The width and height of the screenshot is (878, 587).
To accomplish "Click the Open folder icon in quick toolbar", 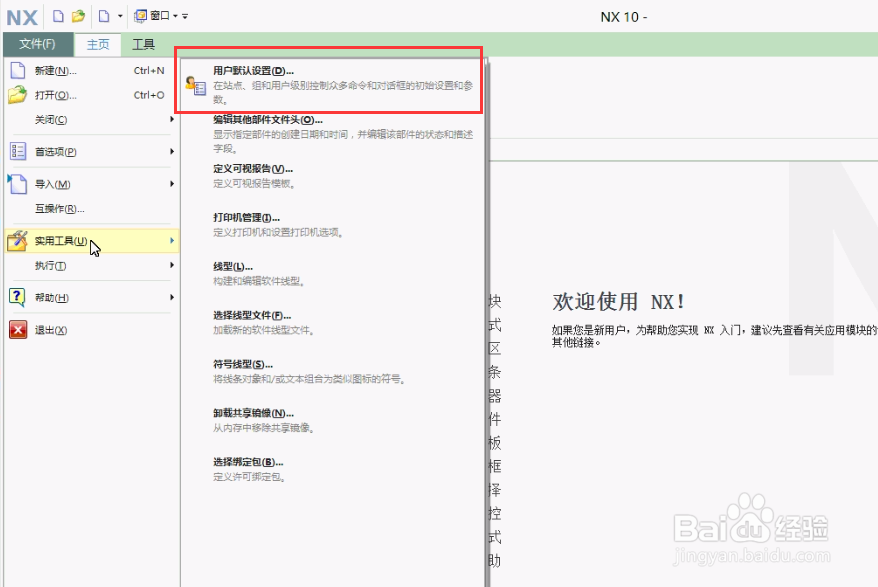I will pos(78,16).
